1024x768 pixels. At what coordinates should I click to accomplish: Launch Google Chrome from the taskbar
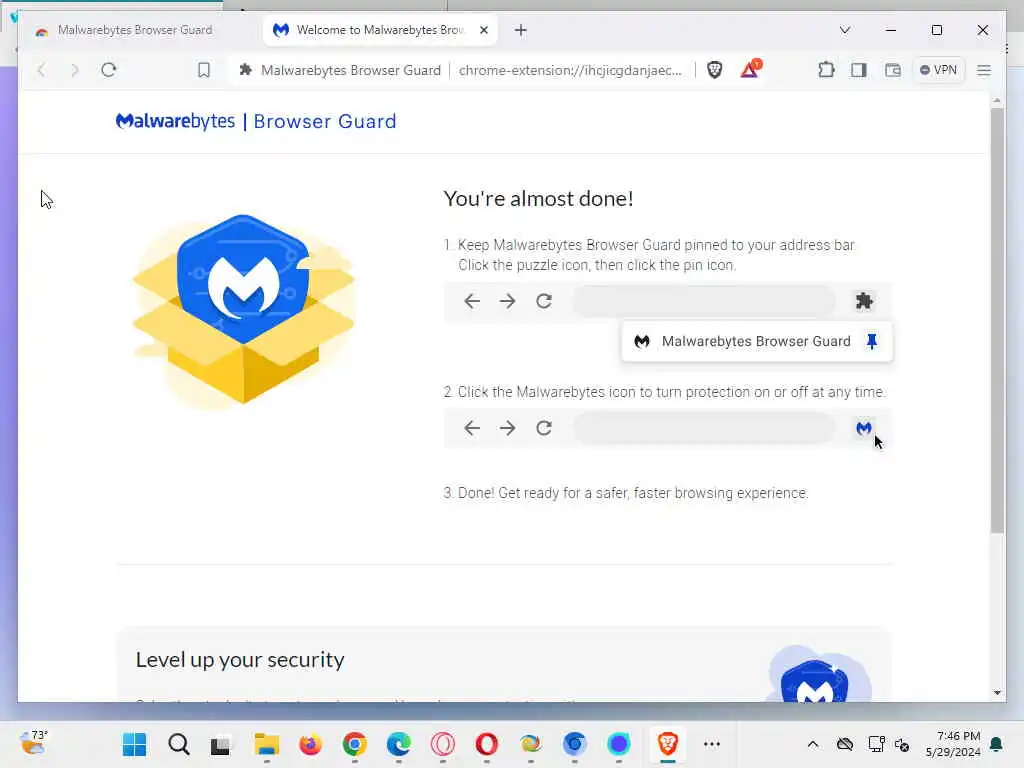(x=355, y=744)
